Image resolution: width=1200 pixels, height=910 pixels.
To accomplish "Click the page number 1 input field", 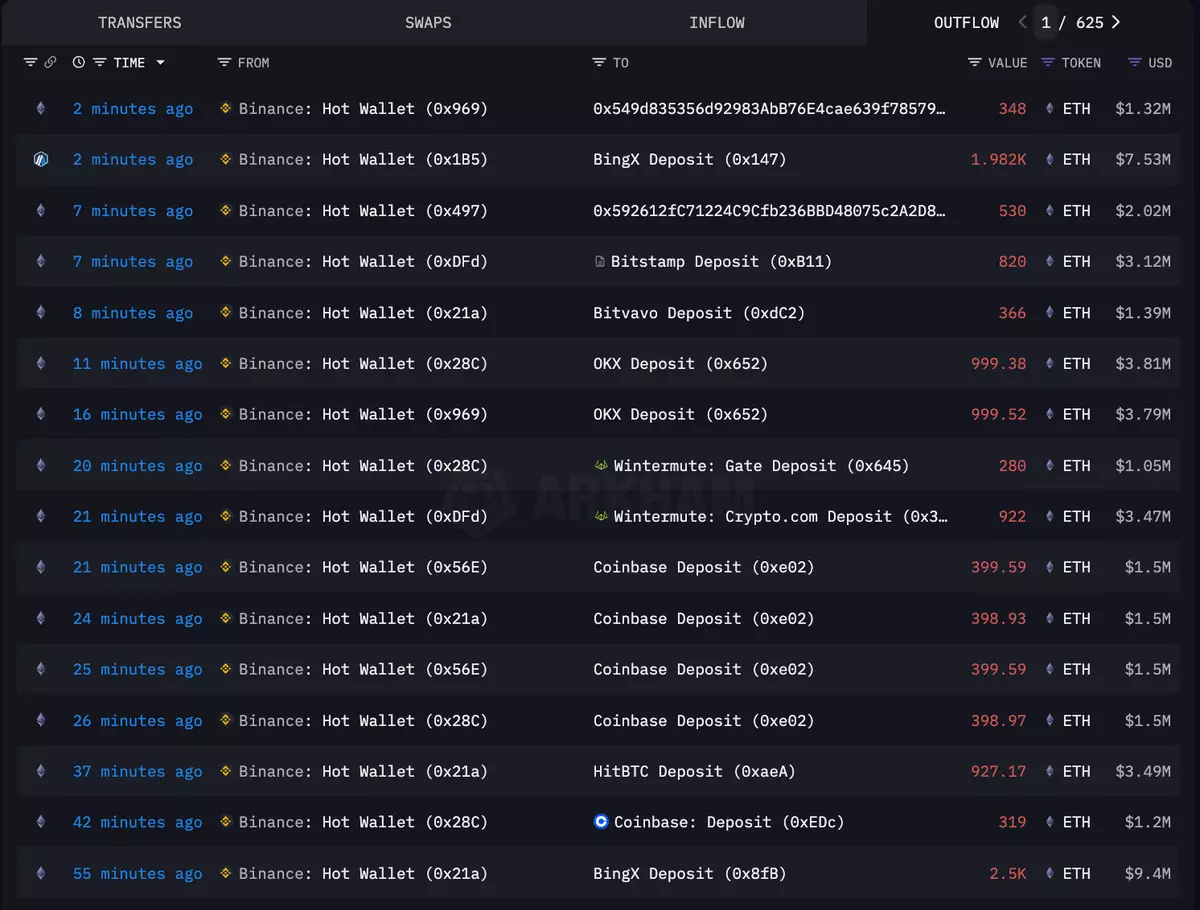I will click(x=1046, y=22).
